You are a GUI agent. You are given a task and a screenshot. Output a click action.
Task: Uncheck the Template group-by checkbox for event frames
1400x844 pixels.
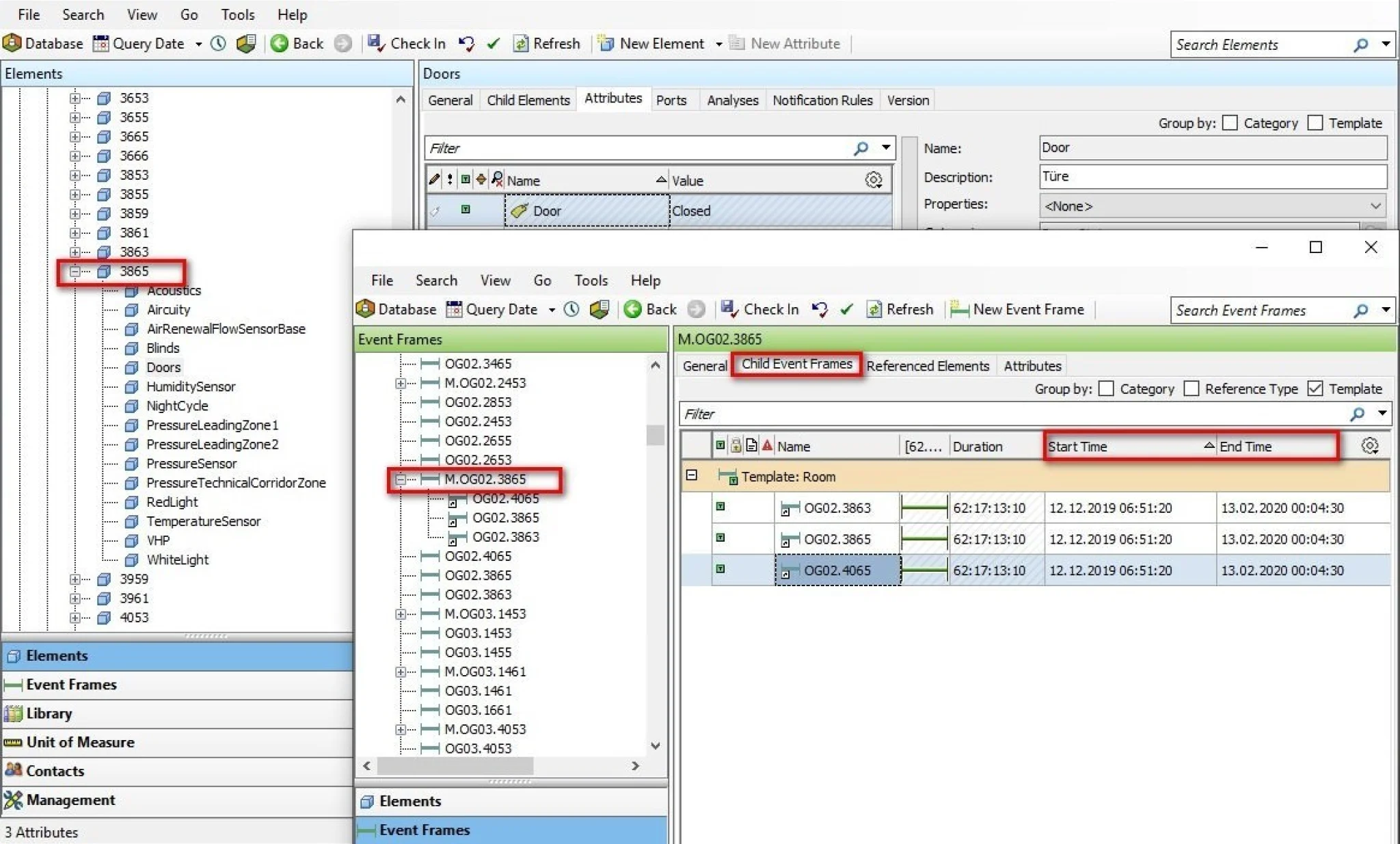[x=1315, y=388]
